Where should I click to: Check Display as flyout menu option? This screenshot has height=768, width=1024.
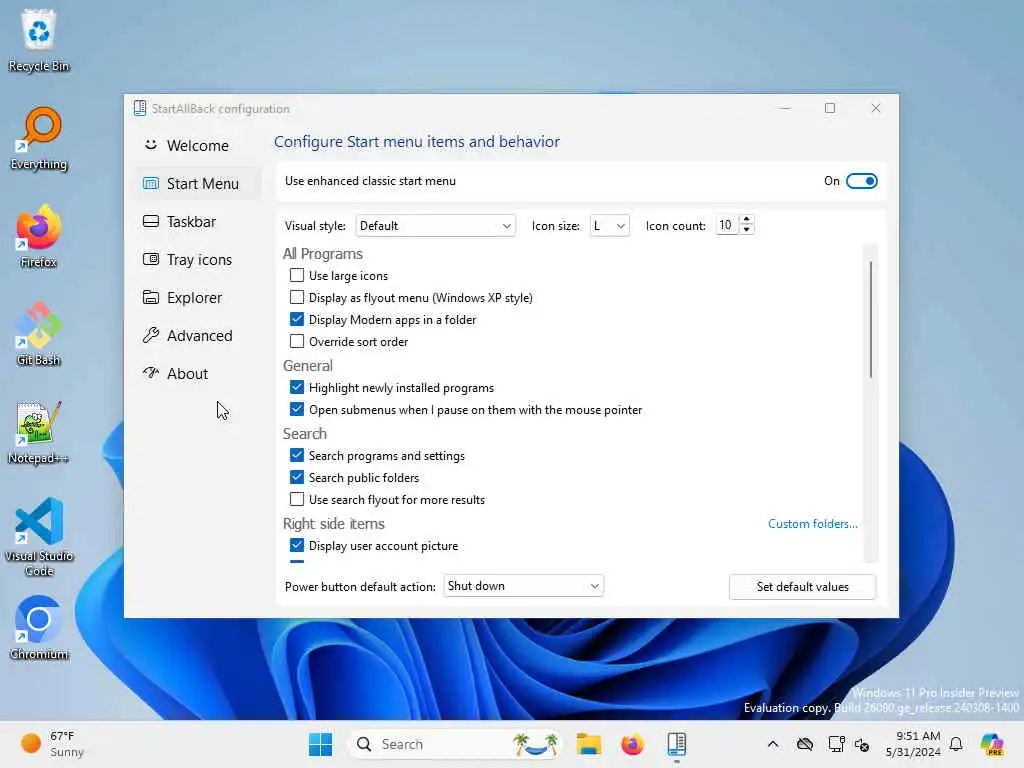[x=296, y=297]
